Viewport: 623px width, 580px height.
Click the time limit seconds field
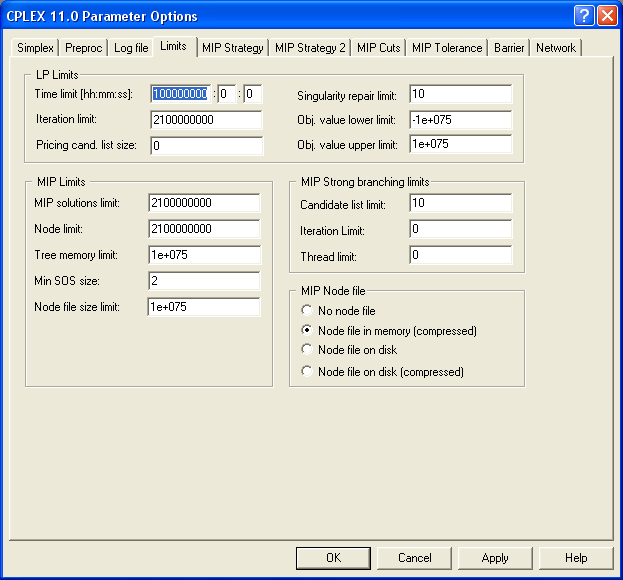point(253,94)
